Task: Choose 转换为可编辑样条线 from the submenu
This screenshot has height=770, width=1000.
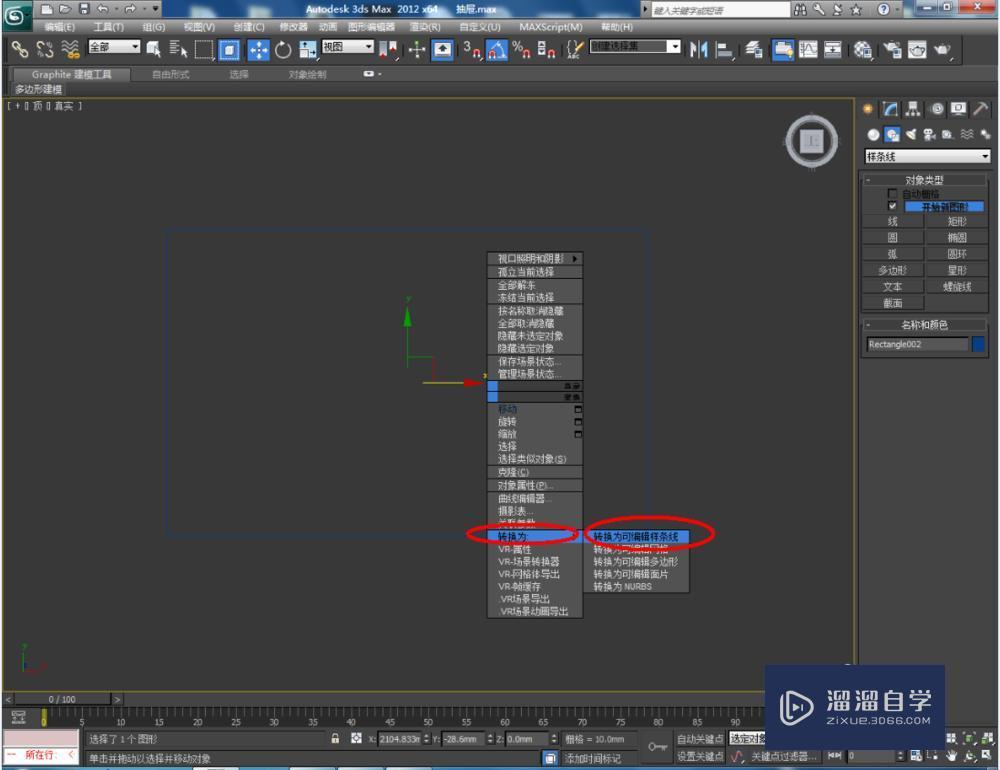Action: tap(635, 535)
